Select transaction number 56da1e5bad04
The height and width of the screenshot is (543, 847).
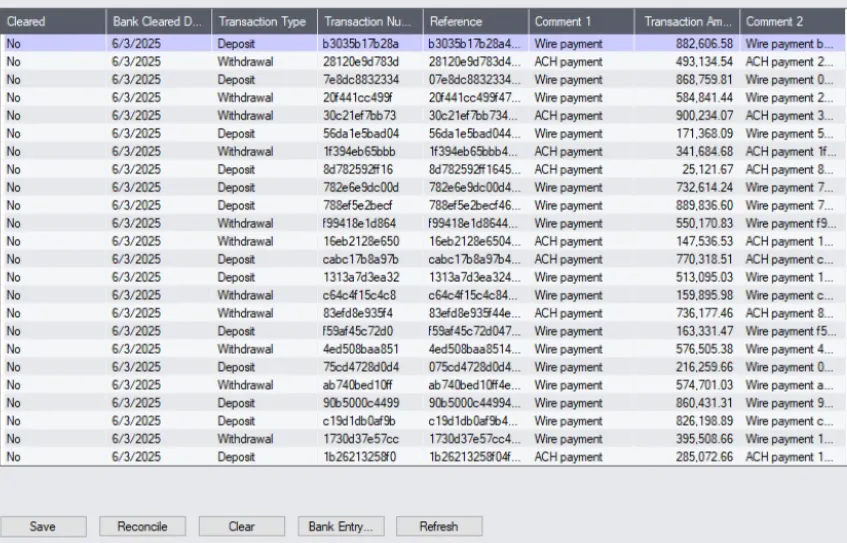click(361, 133)
